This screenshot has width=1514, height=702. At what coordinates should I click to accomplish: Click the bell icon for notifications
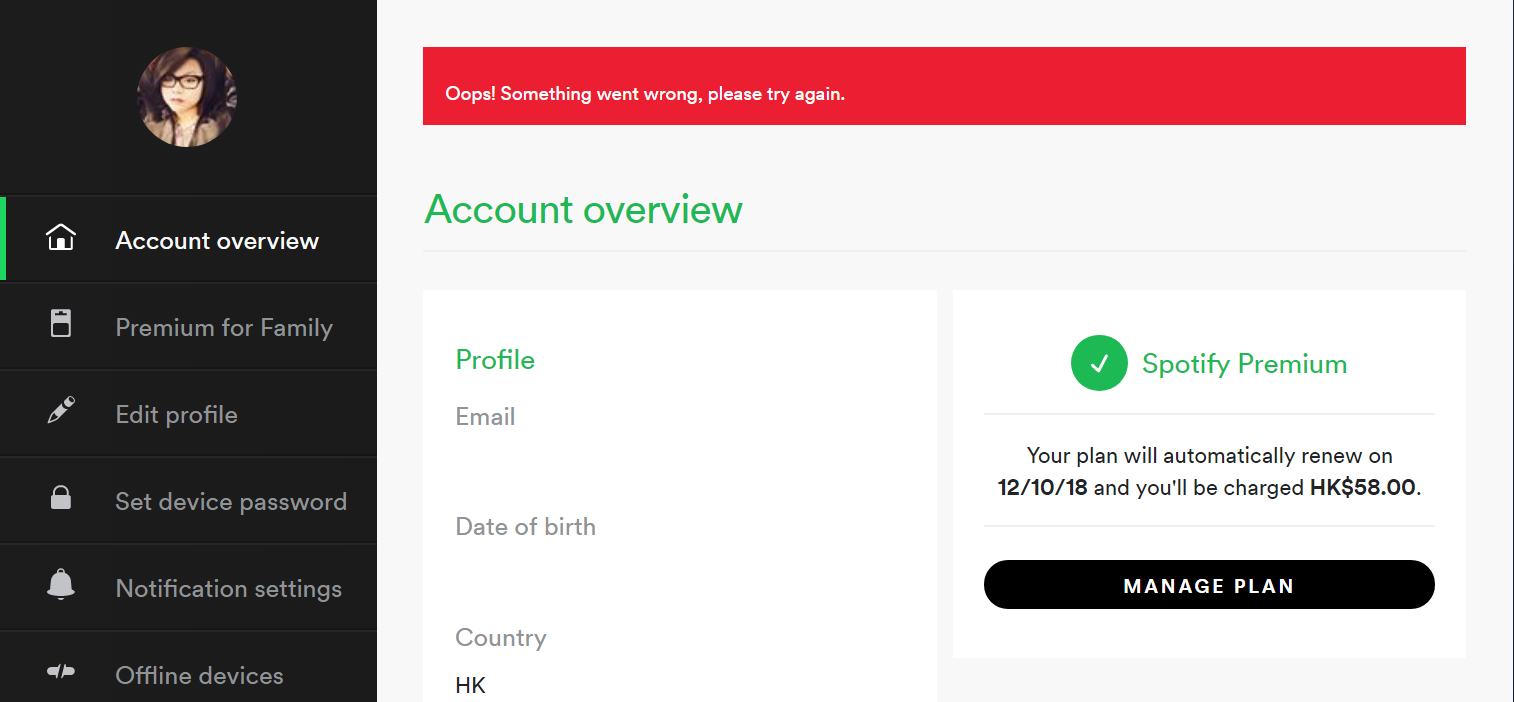pos(61,584)
